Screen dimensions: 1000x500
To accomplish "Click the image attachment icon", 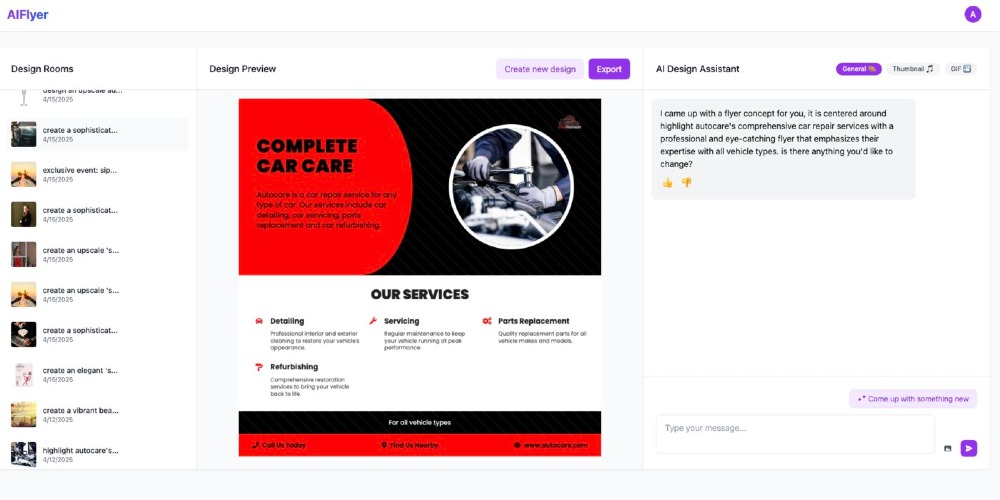I will [x=948, y=448].
